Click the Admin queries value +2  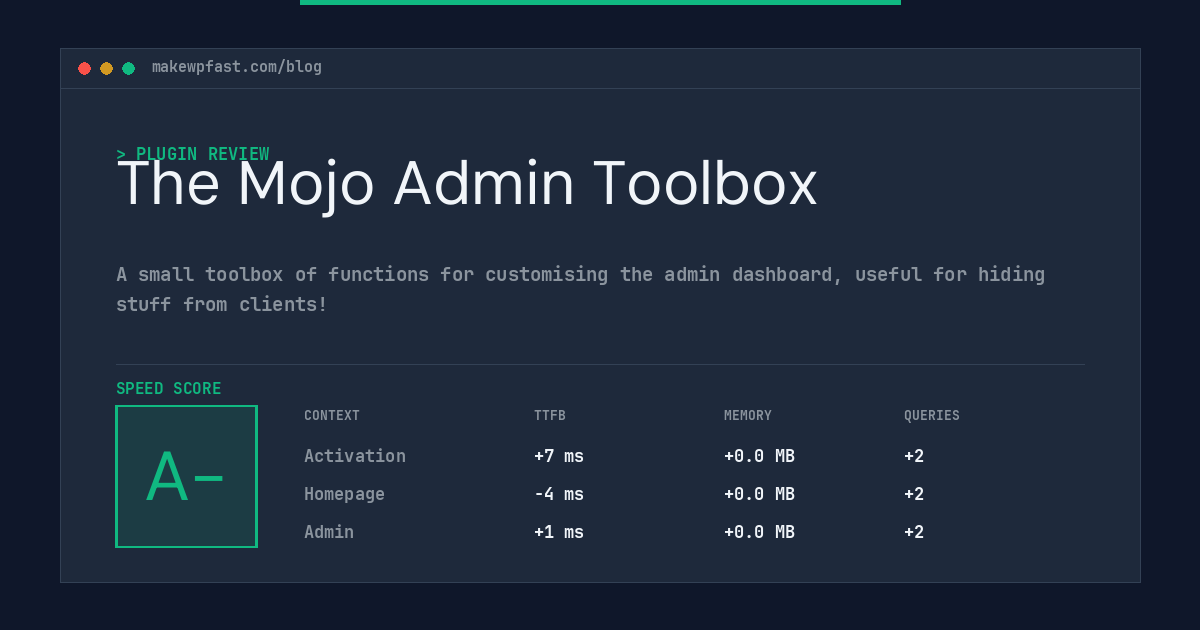(914, 532)
